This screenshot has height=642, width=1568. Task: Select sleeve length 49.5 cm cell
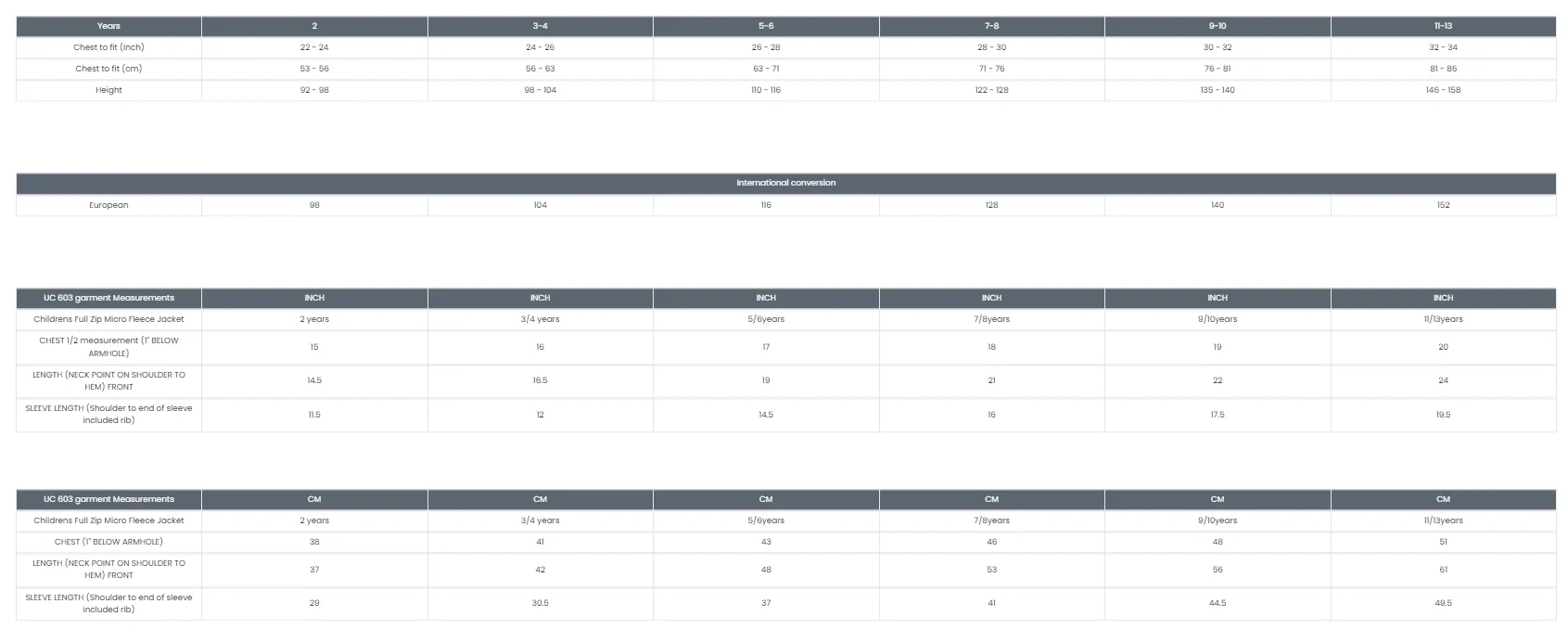pos(1443,603)
